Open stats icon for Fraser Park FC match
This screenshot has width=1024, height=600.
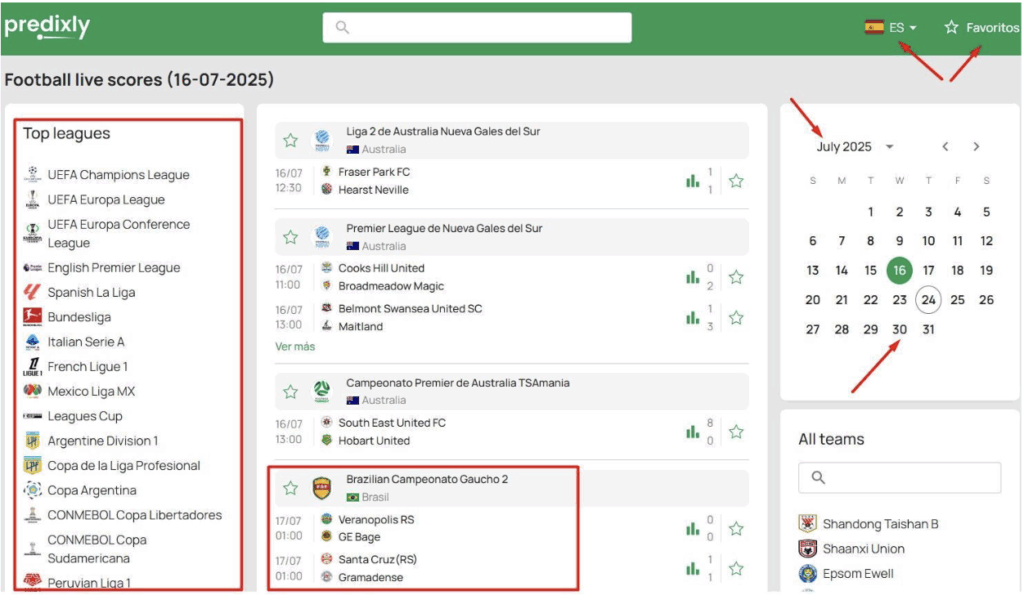(692, 181)
